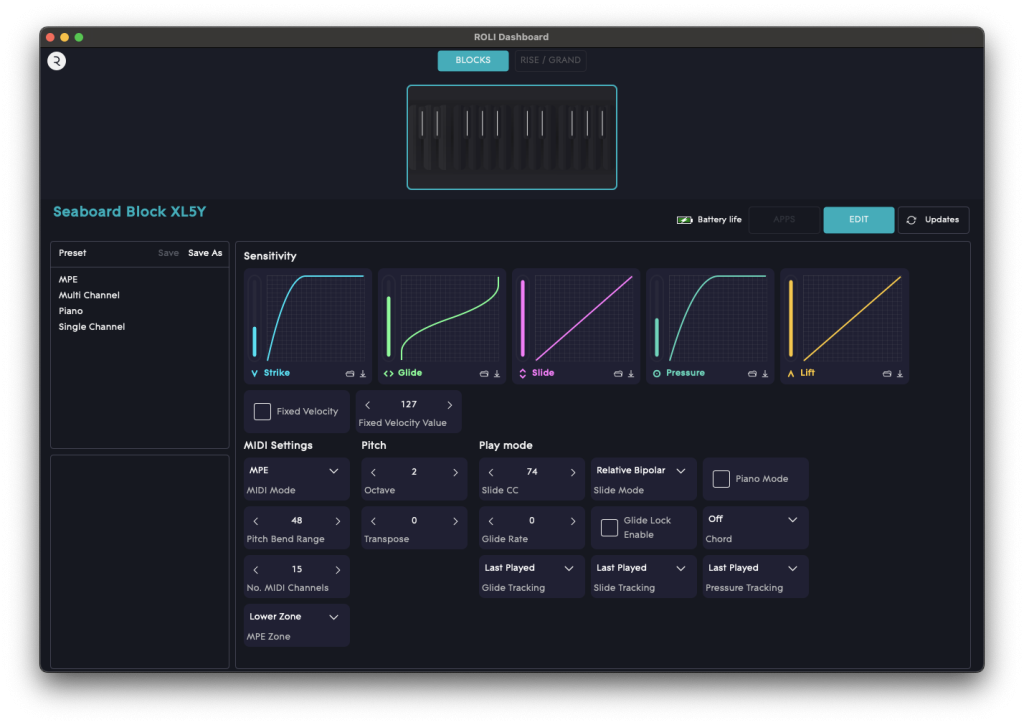The image size is (1024, 725).
Task: Check the Glide Lock Enable box
Action: [609, 527]
